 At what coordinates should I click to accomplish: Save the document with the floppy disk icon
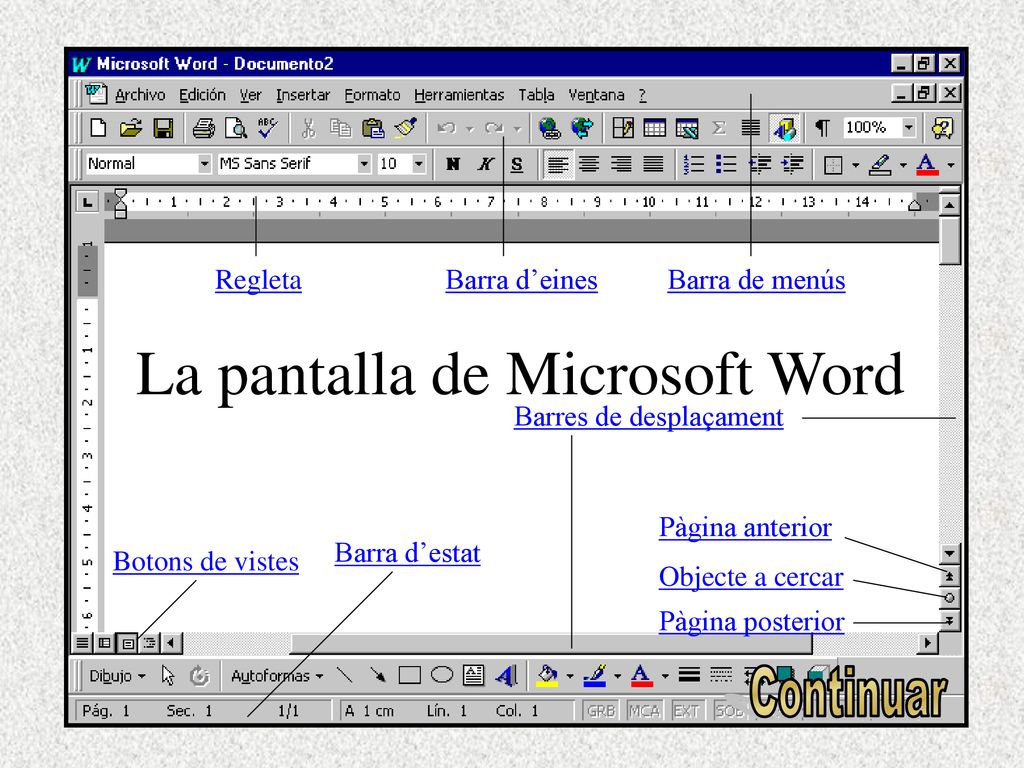coord(163,128)
